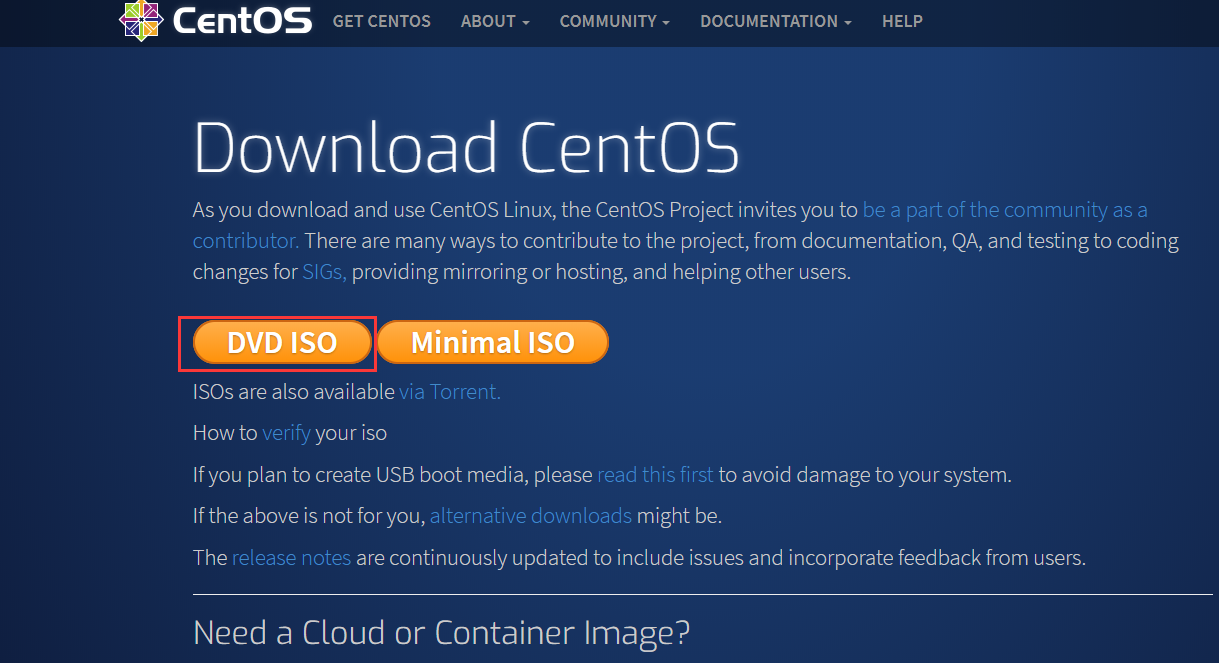Click the 'Download CentOS' heading
The height and width of the screenshot is (663, 1219).
tap(466, 147)
